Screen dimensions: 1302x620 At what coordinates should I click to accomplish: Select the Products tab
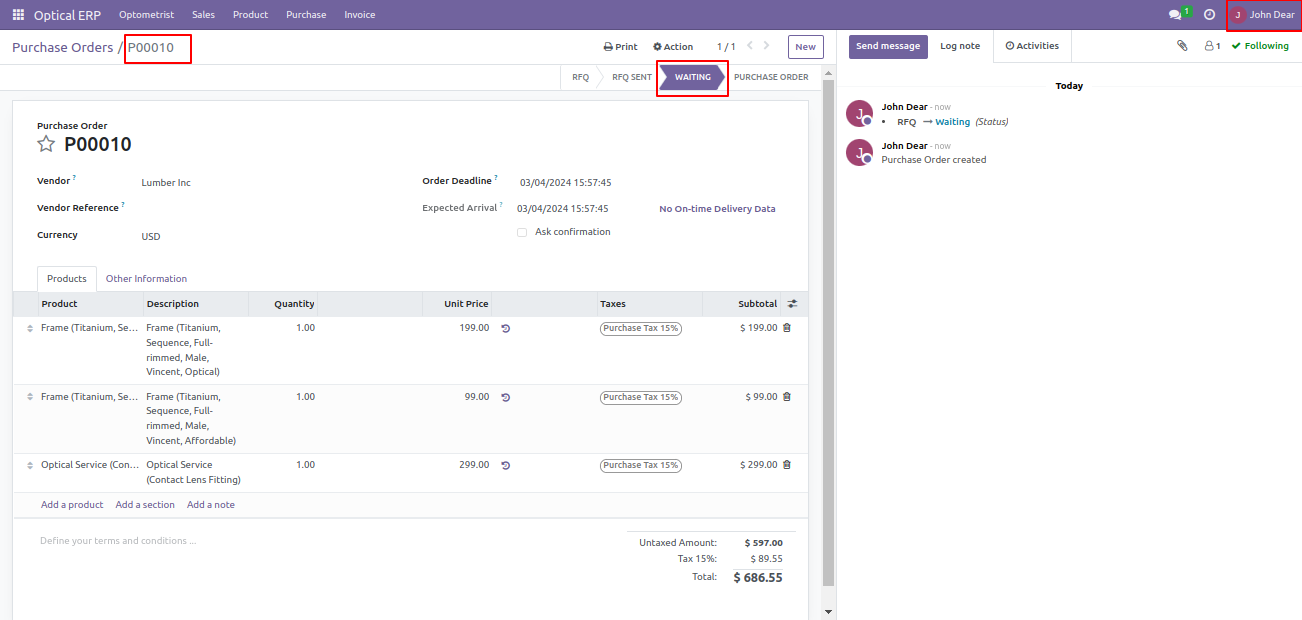coord(67,279)
